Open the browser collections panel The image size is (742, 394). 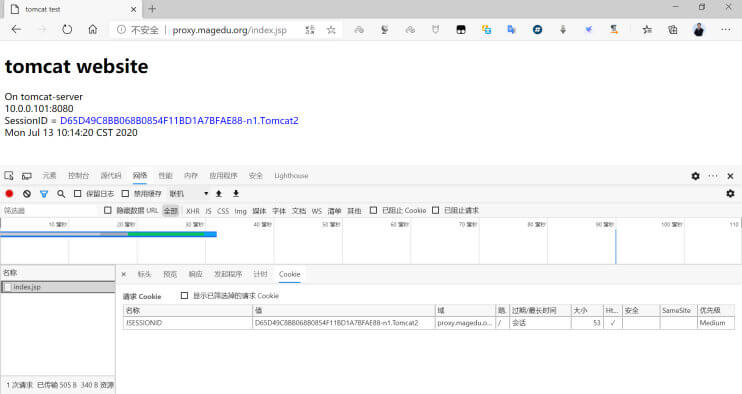click(672, 30)
